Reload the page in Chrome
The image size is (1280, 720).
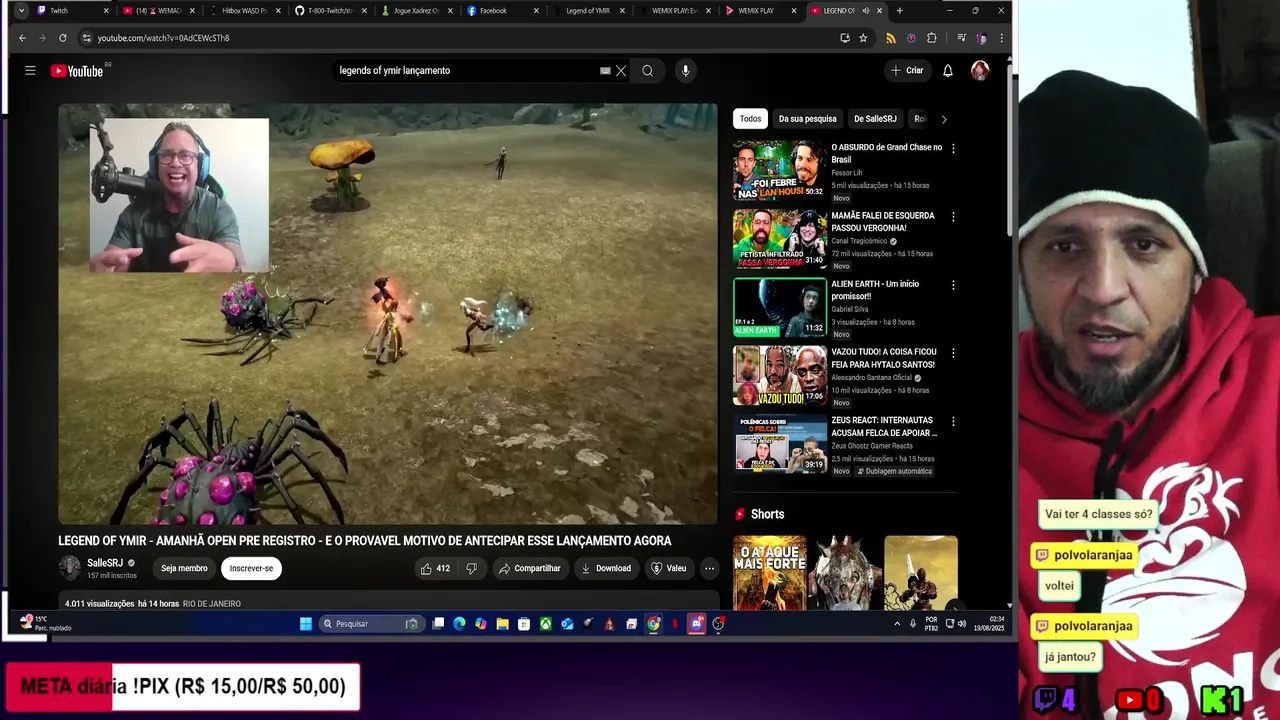click(x=62, y=38)
